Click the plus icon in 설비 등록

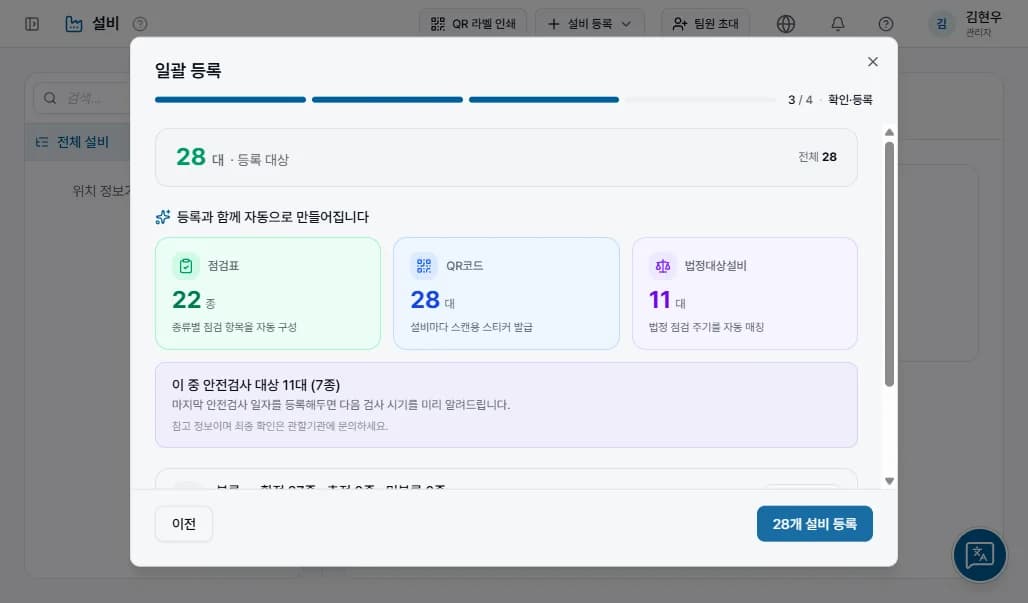coord(554,24)
